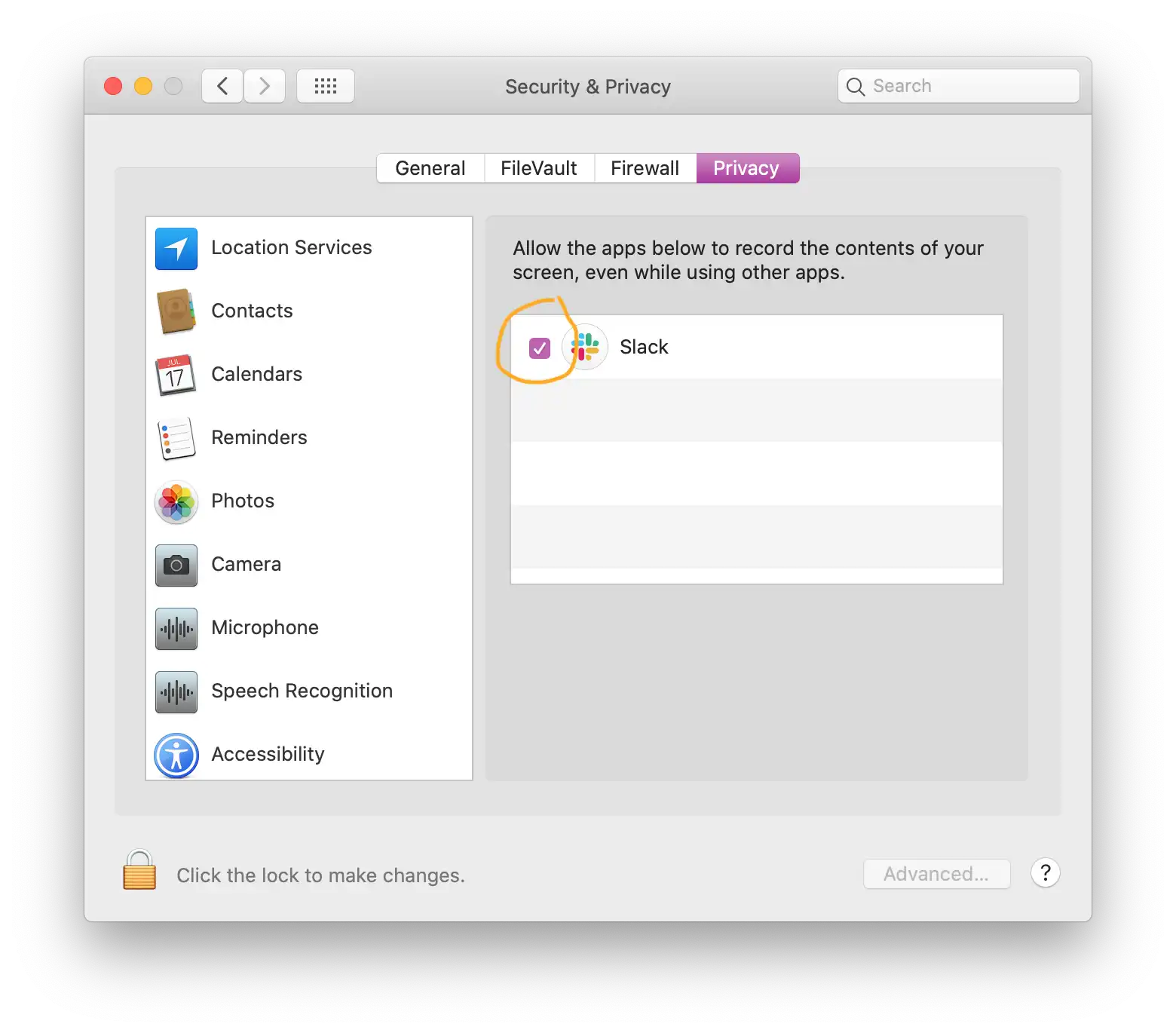Open Speech Recognition settings
The image size is (1176, 1033).
click(x=176, y=691)
